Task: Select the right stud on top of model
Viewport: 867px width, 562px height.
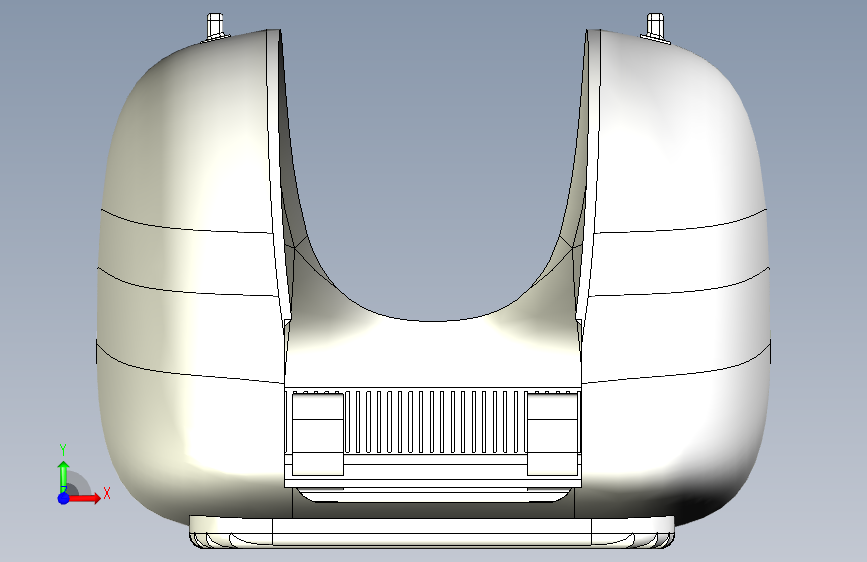Action: pyautogui.click(x=655, y=28)
